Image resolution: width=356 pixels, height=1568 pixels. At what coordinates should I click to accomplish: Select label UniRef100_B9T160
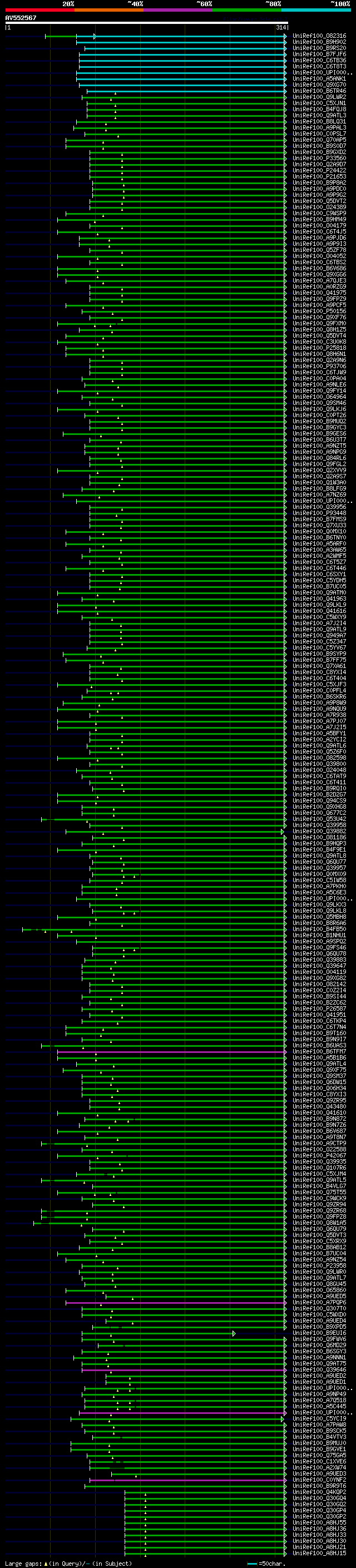[319, 1033]
